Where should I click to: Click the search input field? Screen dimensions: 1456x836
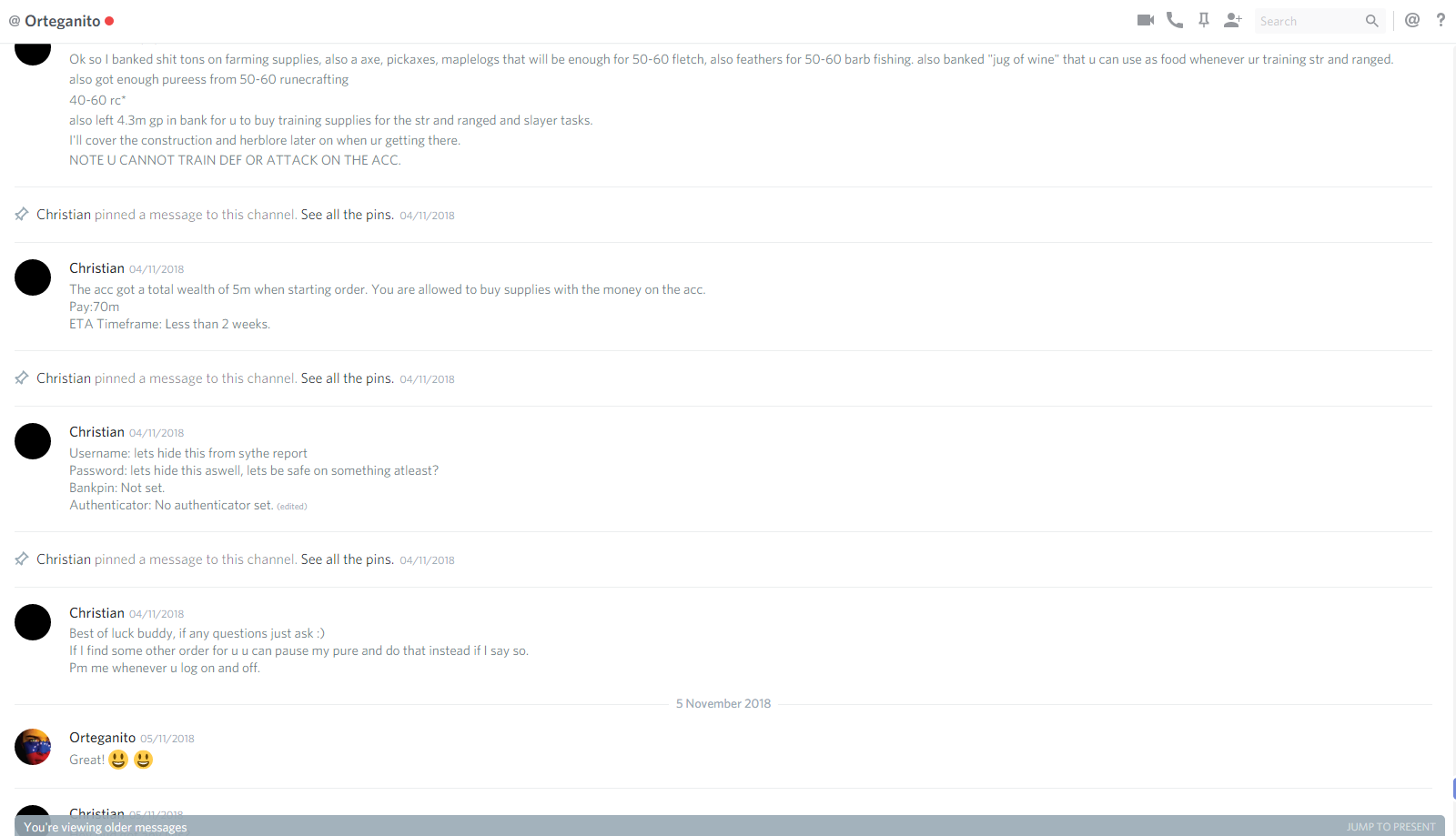point(1309,21)
